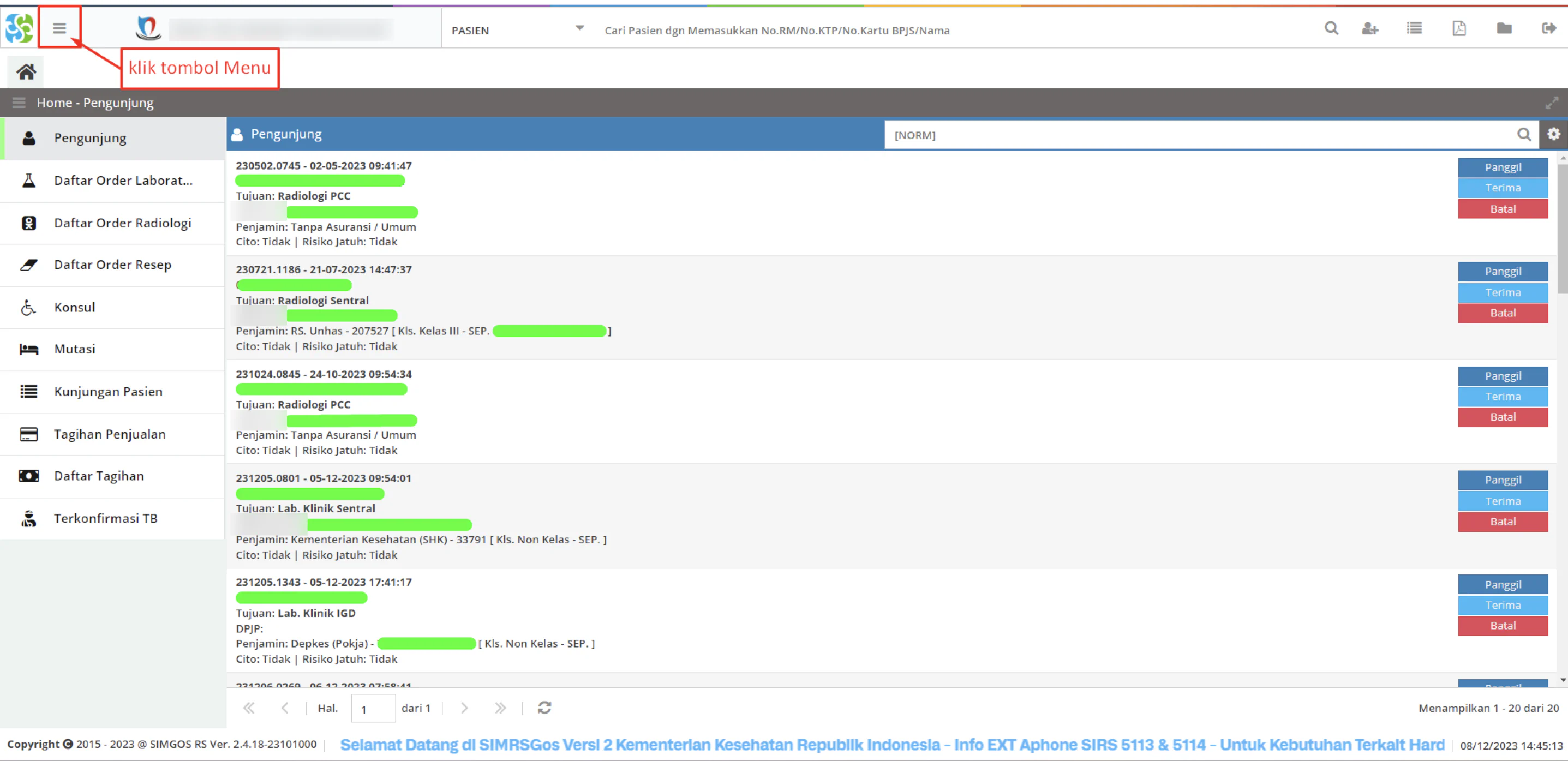Image resolution: width=1568 pixels, height=761 pixels.
Task: Open Pengunjung settings gear
Action: coord(1553,135)
